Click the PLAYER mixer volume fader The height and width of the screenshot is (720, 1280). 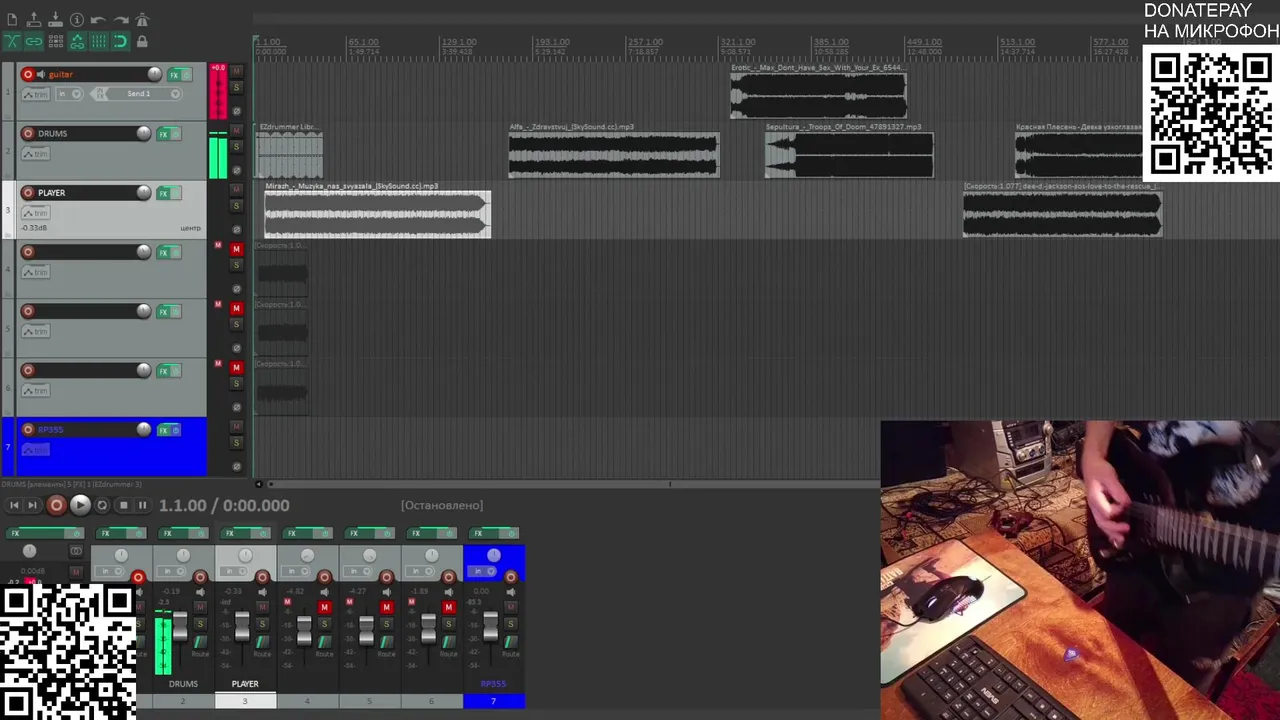[242, 627]
